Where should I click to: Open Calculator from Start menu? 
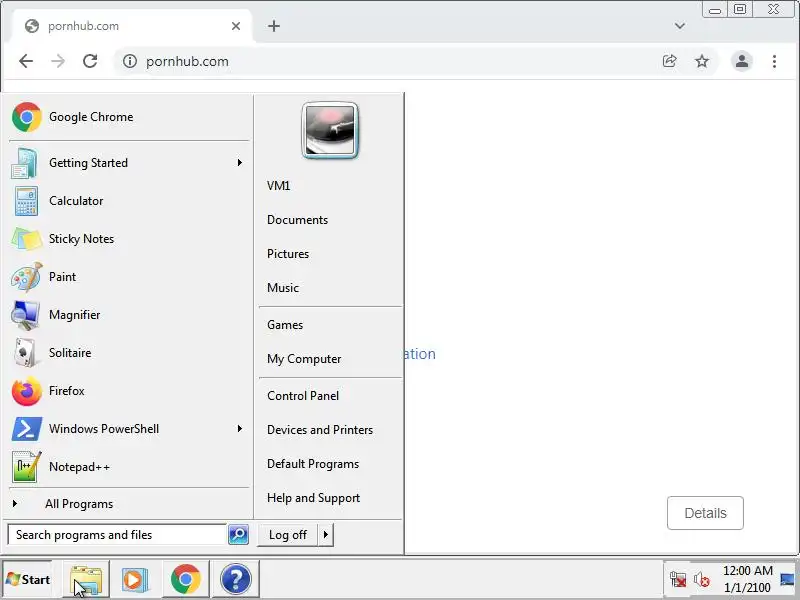pyautogui.click(x=129, y=201)
